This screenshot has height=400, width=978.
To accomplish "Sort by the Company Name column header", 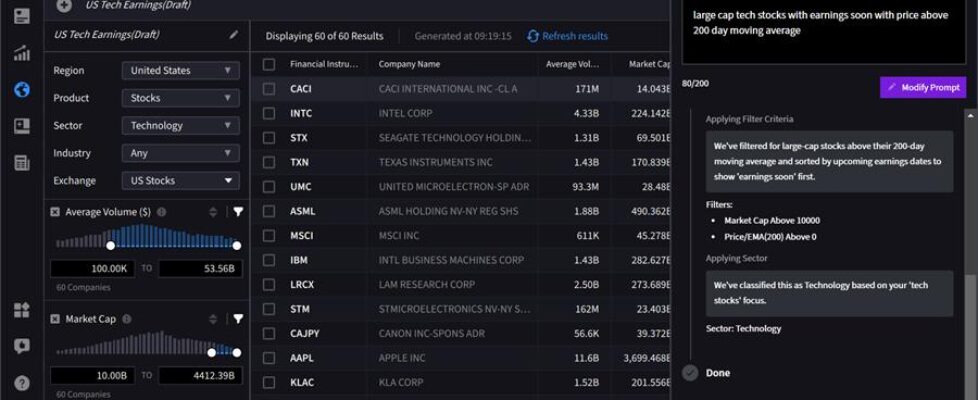I will pyautogui.click(x=409, y=64).
